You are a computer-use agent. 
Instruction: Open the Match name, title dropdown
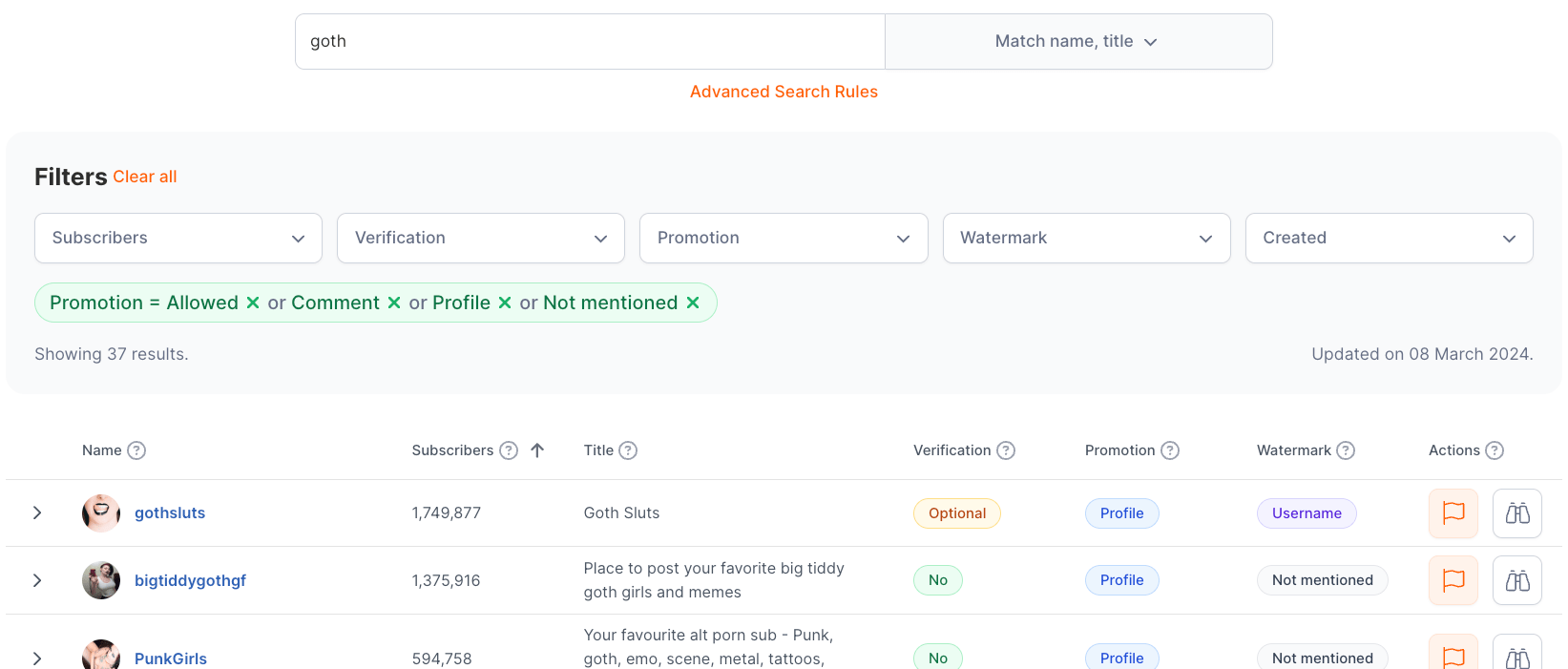[x=1077, y=41]
